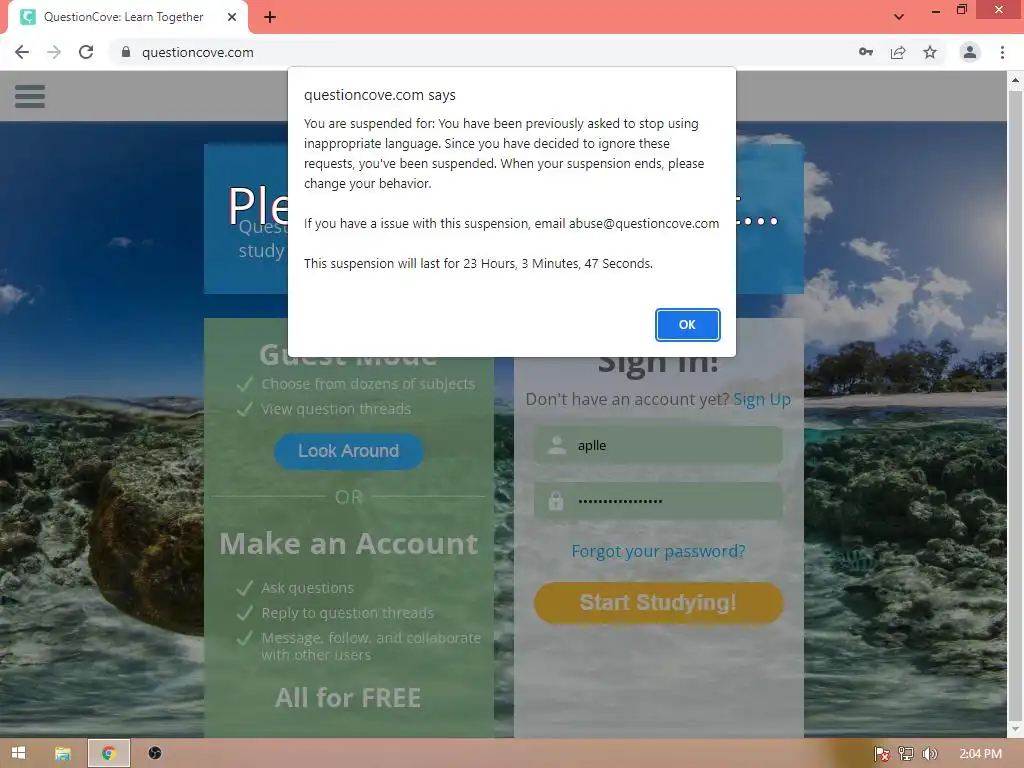
Task: Click 'Choose from dozens of subjects' text
Action: tap(368, 384)
